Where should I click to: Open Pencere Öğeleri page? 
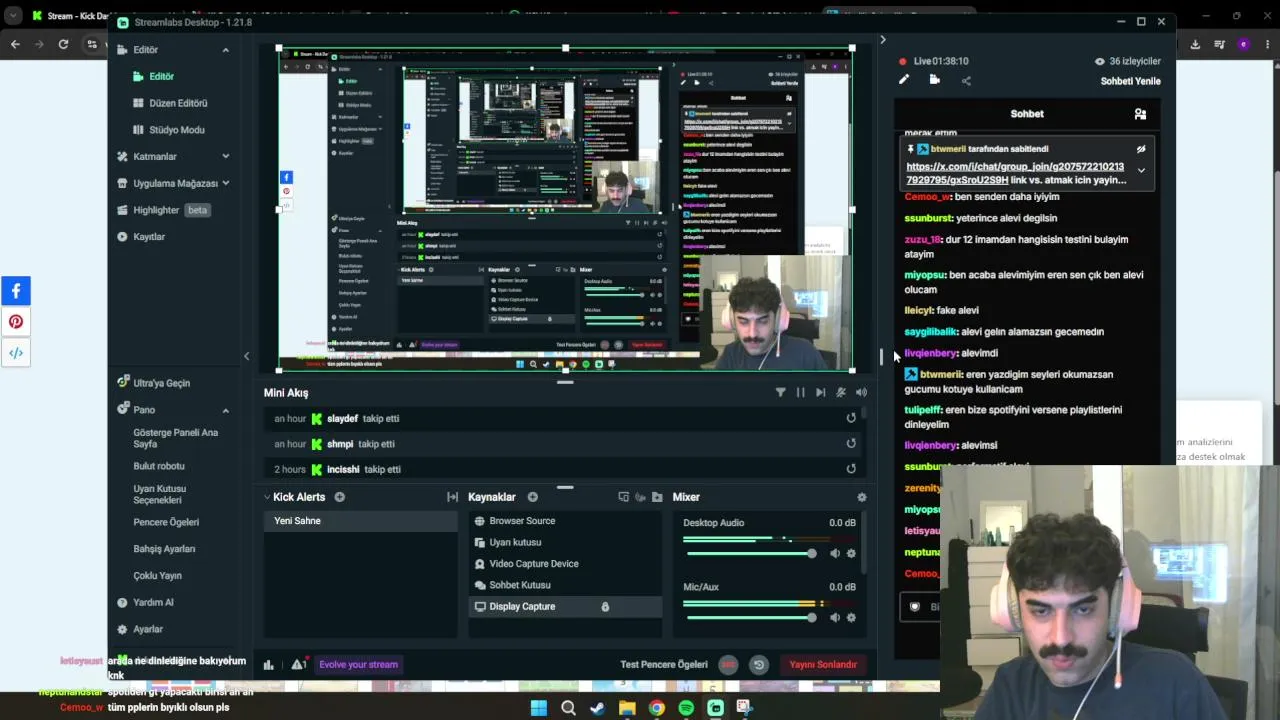166,522
